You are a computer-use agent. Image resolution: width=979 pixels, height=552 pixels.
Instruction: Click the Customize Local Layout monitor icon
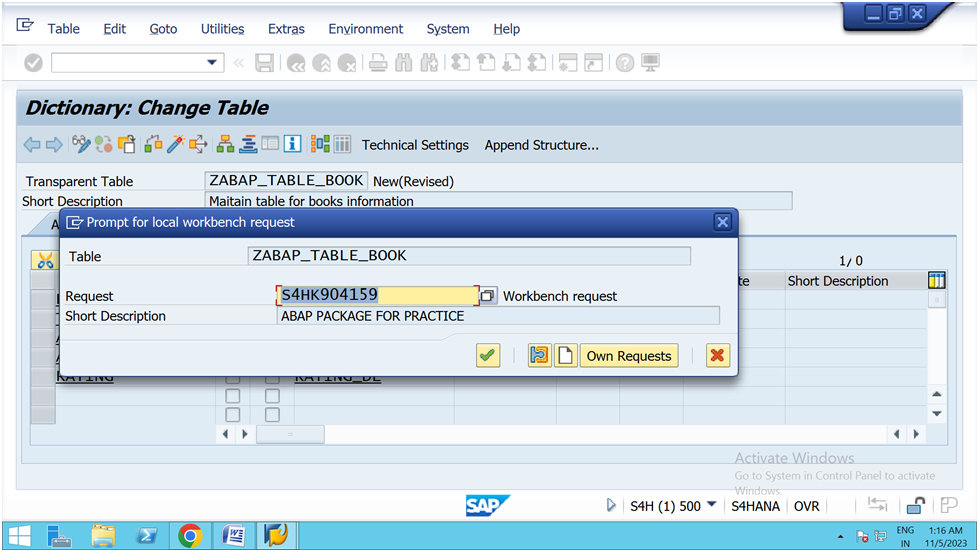650,63
